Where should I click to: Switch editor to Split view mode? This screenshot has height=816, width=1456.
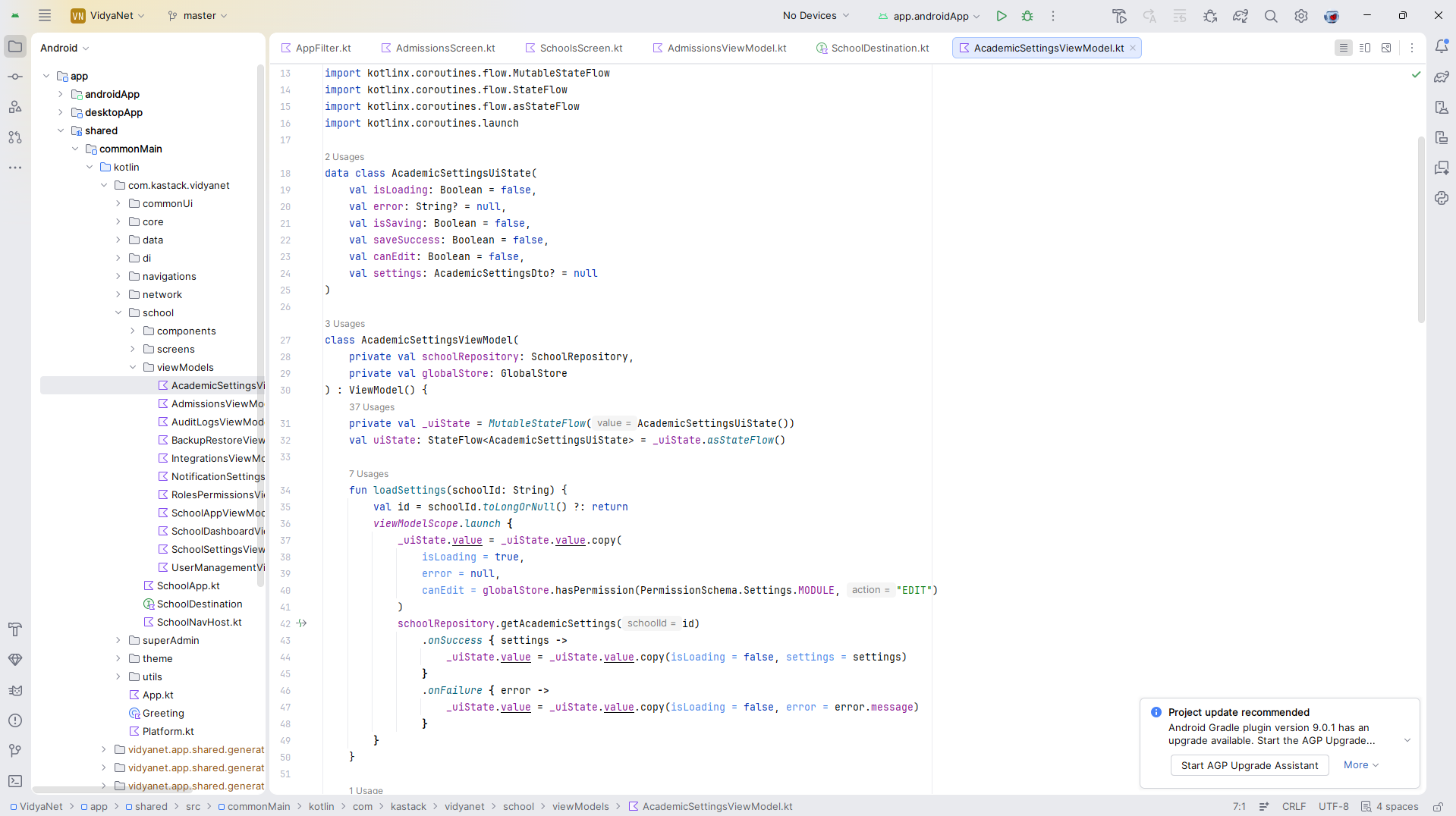1365,48
